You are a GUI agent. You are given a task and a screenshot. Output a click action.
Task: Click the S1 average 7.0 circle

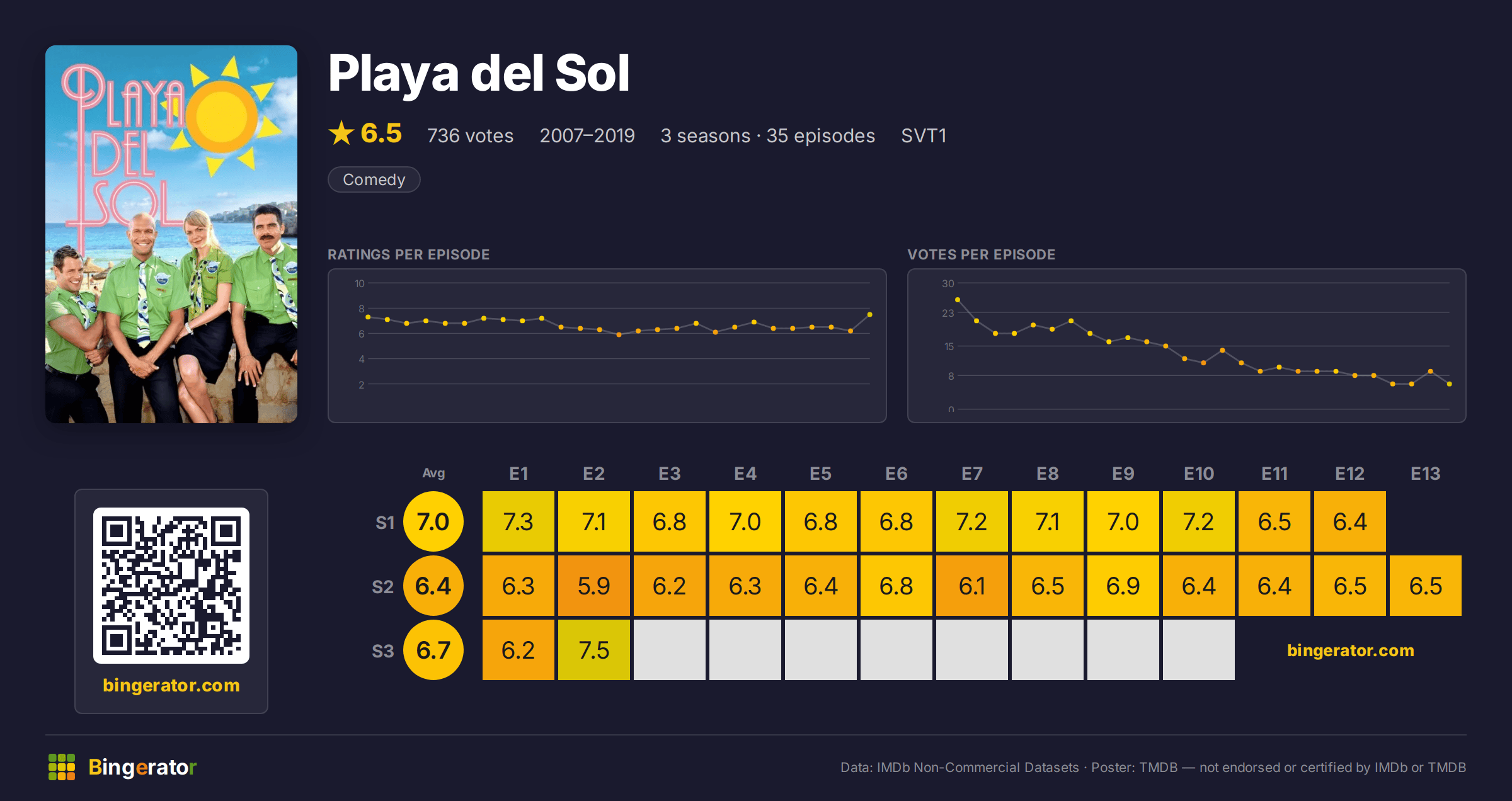click(433, 521)
